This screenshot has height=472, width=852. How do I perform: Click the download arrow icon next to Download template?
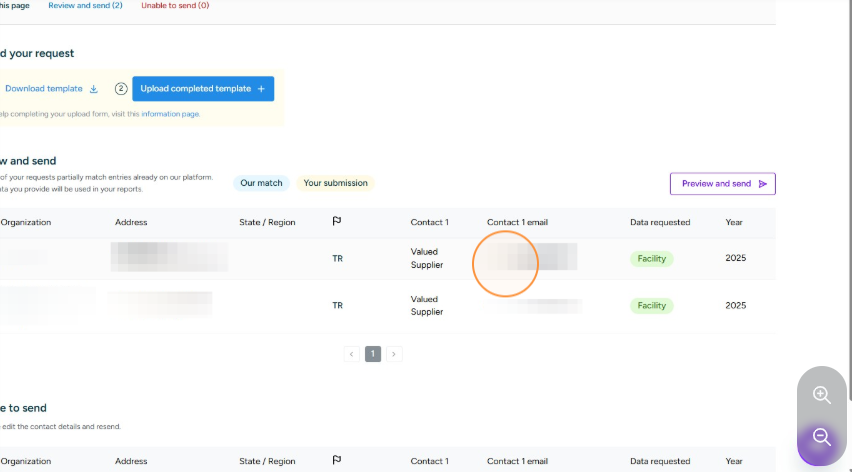93,89
